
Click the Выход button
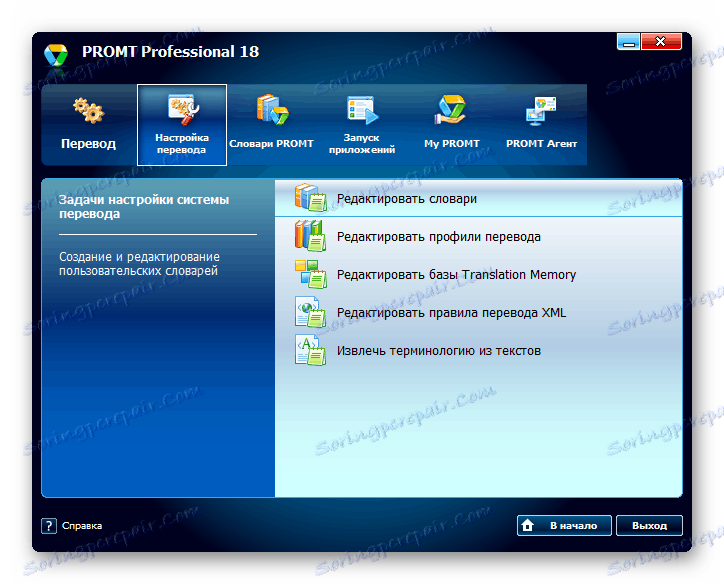[649, 525]
